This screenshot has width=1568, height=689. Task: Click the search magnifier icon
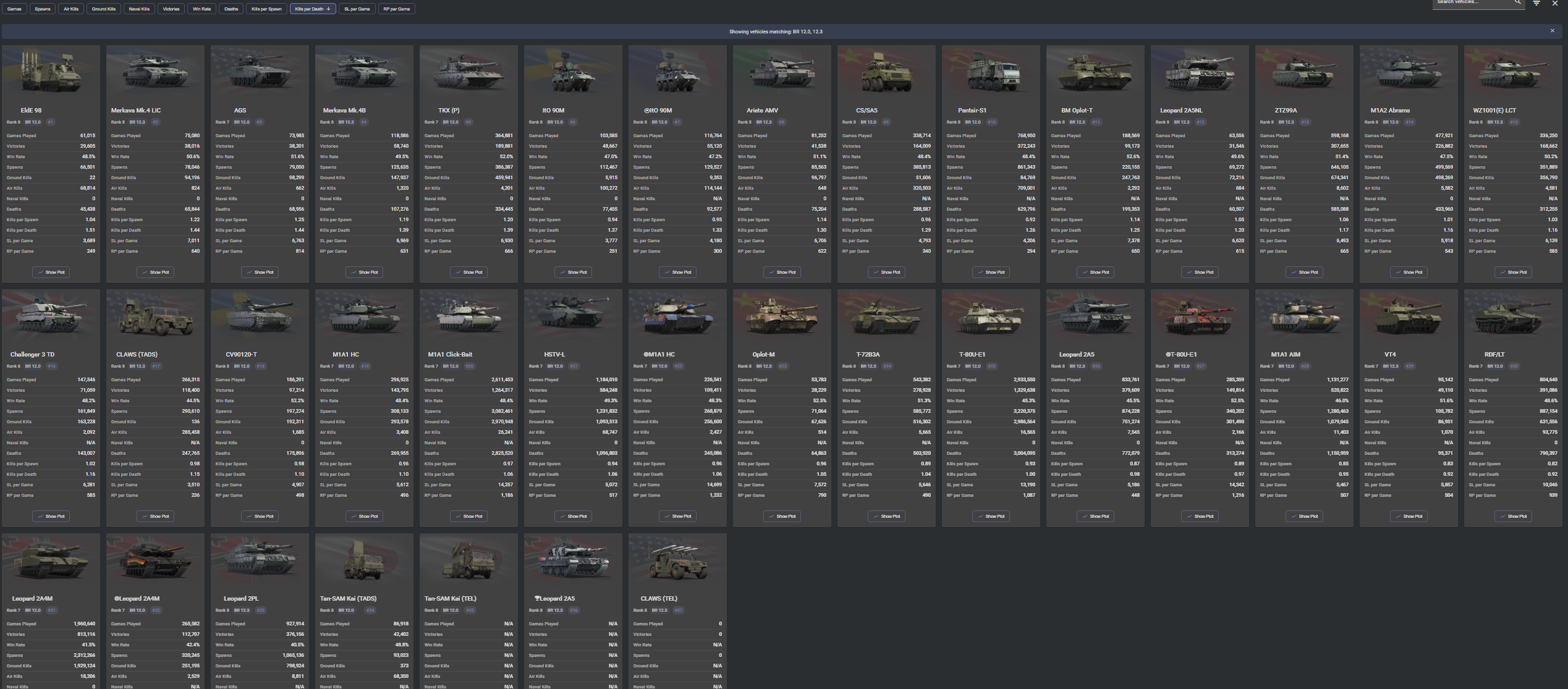pyautogui.click(x=1517, y=2)
